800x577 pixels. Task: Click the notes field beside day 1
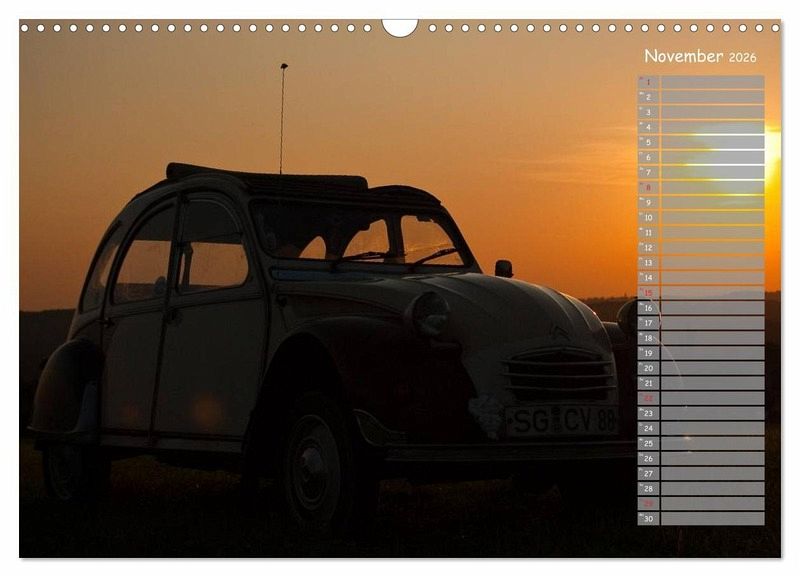click(x=713, y=82)
